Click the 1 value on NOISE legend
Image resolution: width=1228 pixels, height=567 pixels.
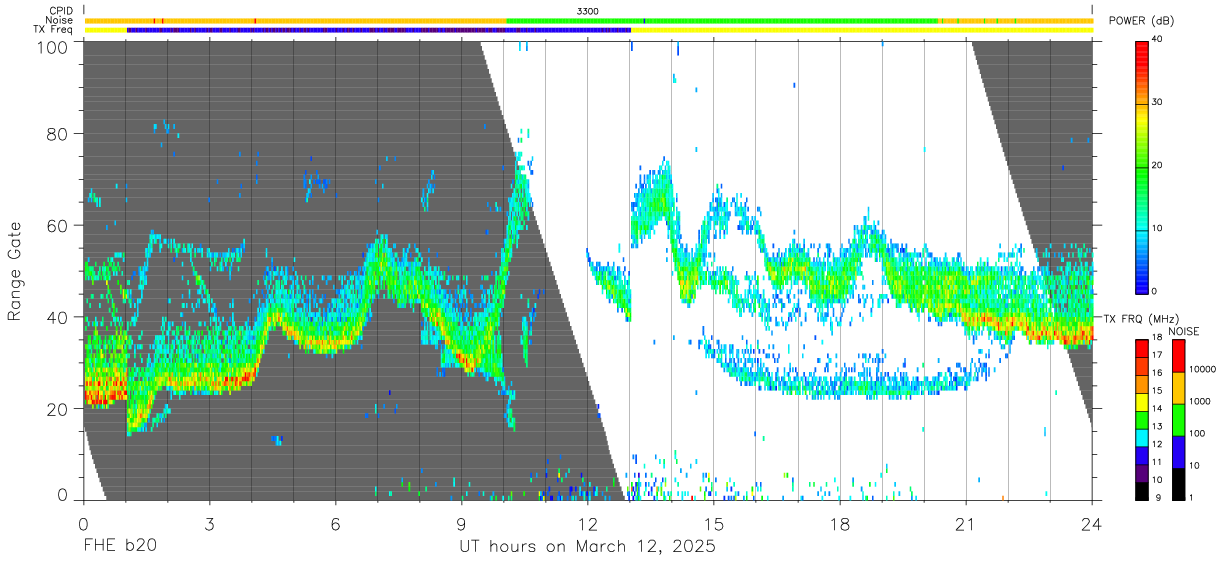[x=1192, y=497]
